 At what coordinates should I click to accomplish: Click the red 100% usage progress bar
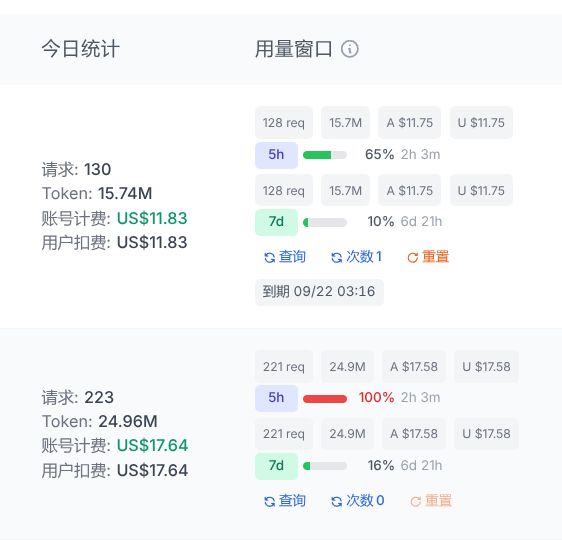[x=325, y=399]
